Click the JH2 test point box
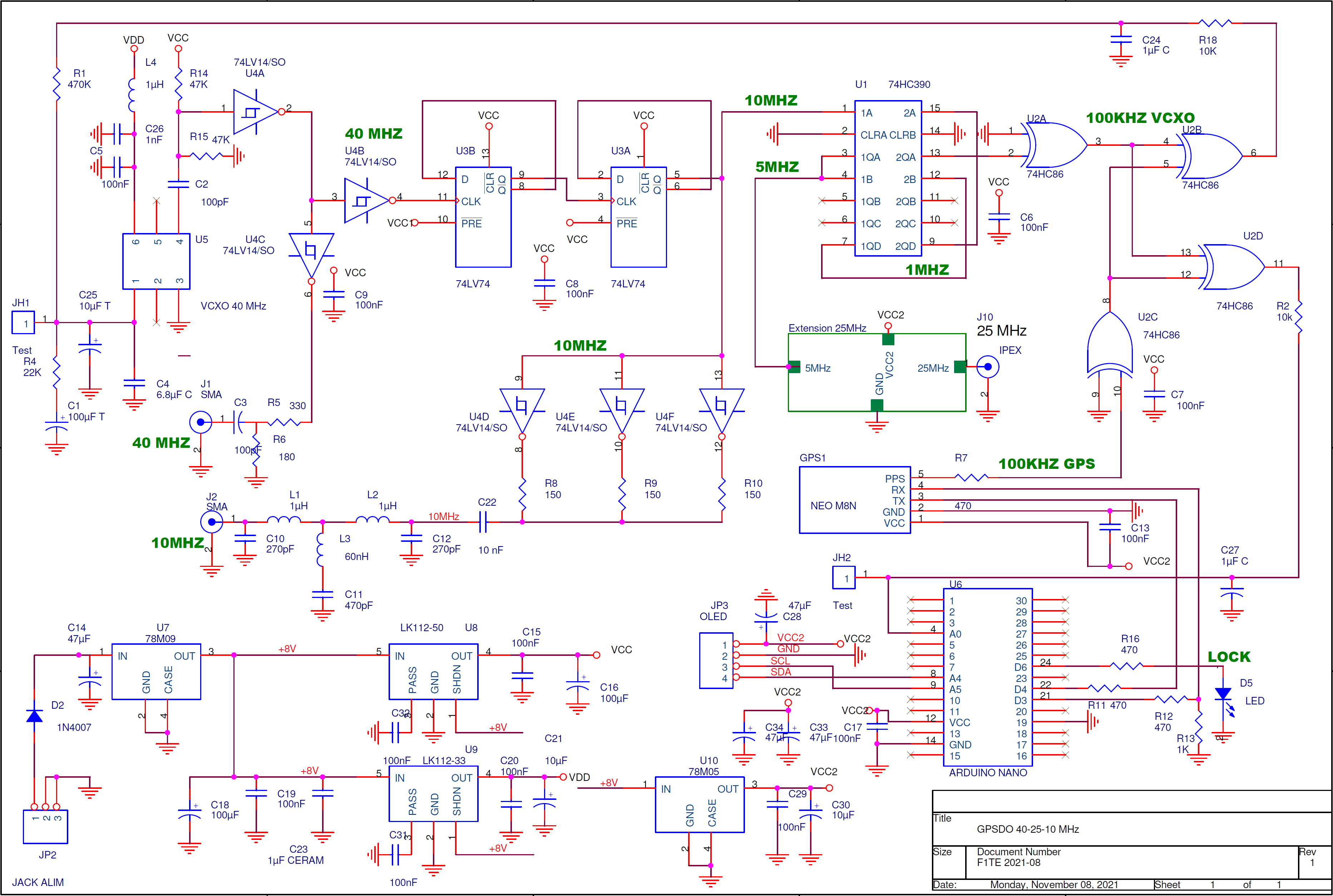 pyautogui.click(x=844, y=578)
